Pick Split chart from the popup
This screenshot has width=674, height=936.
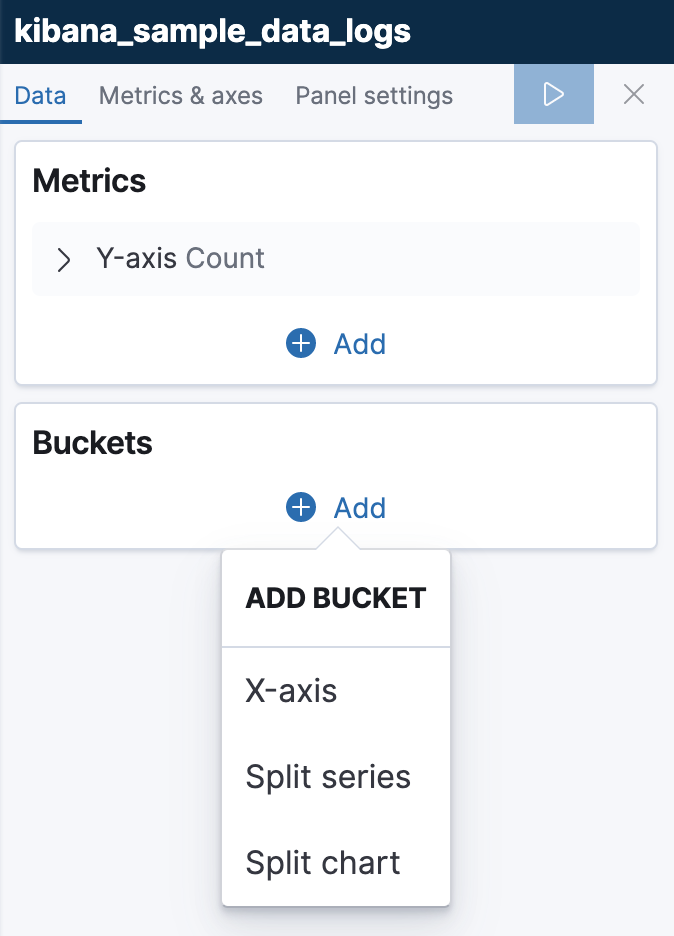click(x=323, y=863)
